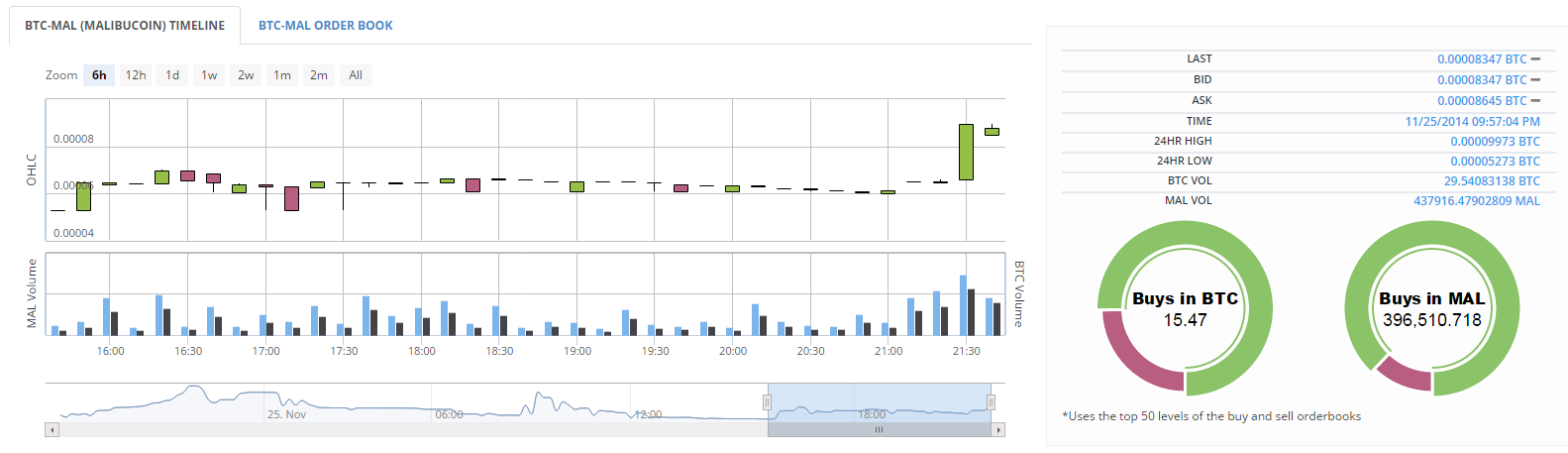The height and width of the screenshot is (453, 1568).
Task: Set chart zoom to 6h
Action: click(x=99, y=75)
